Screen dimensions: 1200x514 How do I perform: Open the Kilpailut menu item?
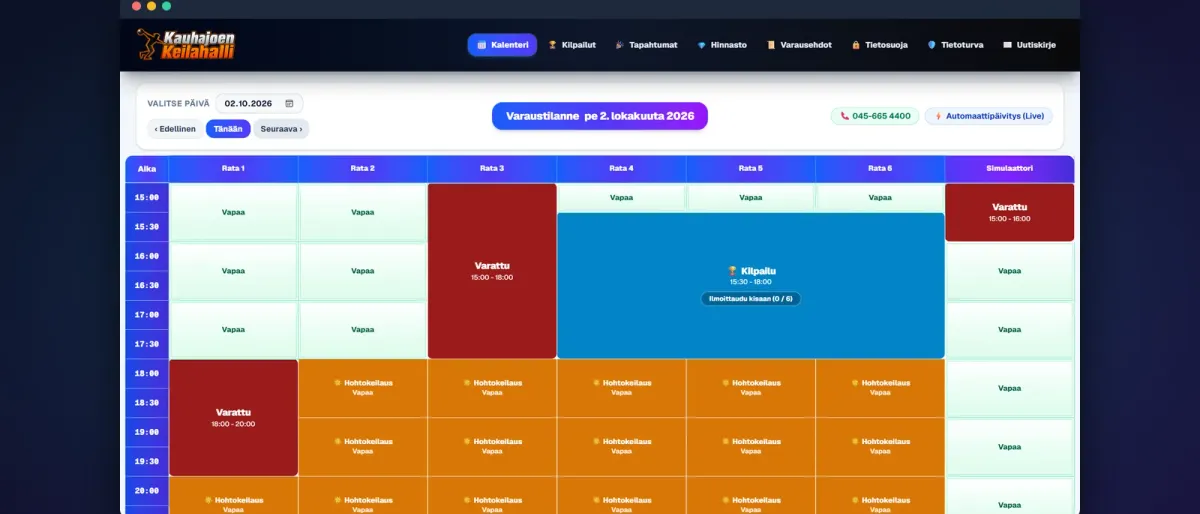point(572,45)
